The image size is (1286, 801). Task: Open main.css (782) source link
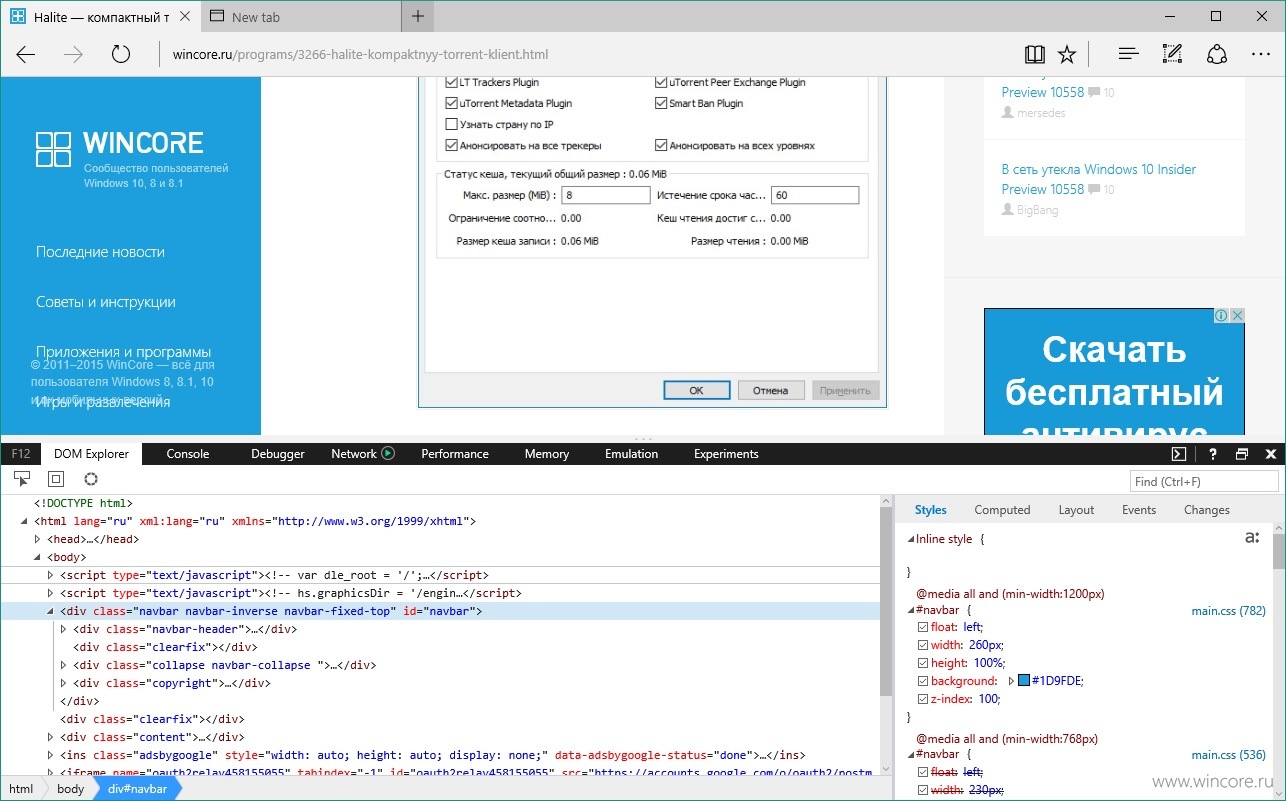1228,610
